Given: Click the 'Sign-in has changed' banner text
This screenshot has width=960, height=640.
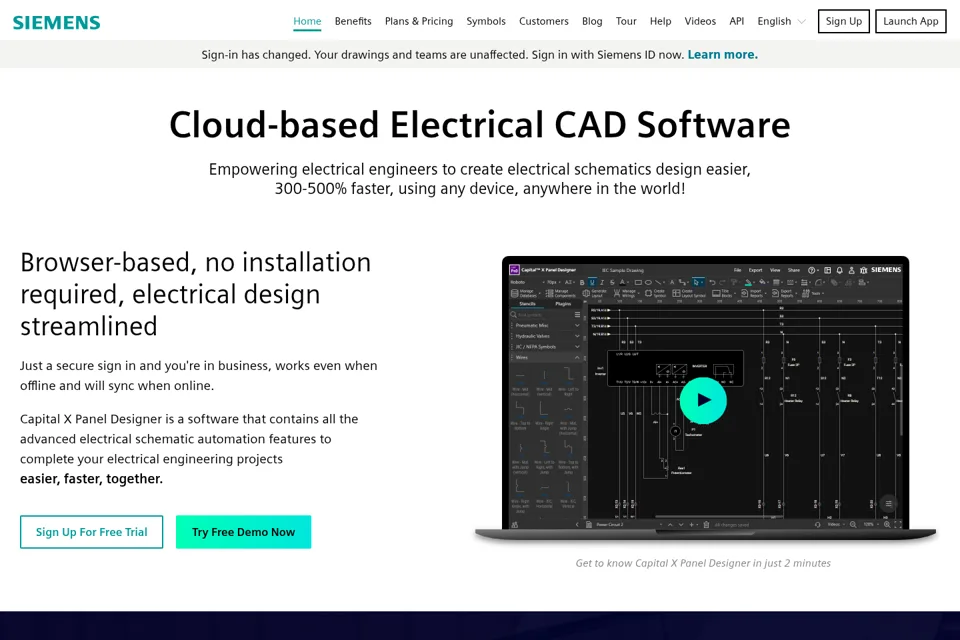Looking at the screenshot, I should tap(443, 55).
